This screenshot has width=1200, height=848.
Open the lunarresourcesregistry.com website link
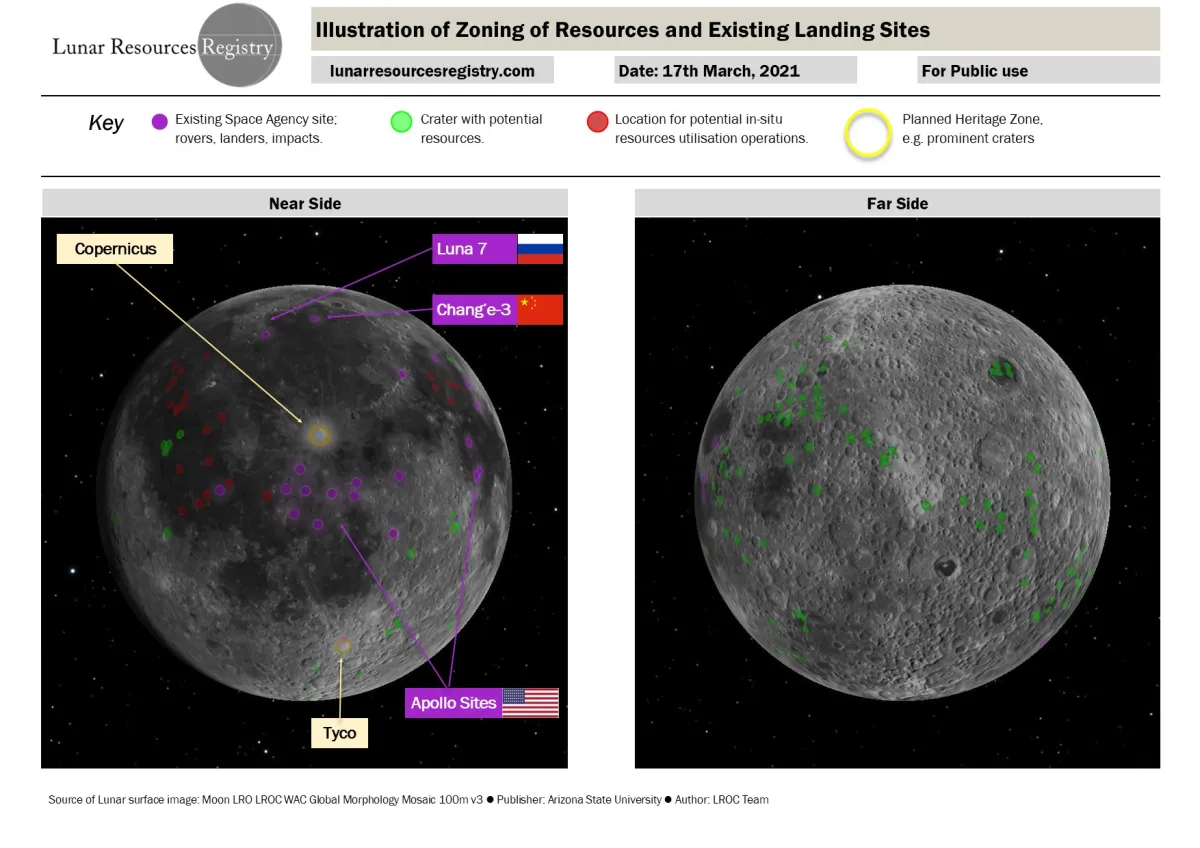432,70
